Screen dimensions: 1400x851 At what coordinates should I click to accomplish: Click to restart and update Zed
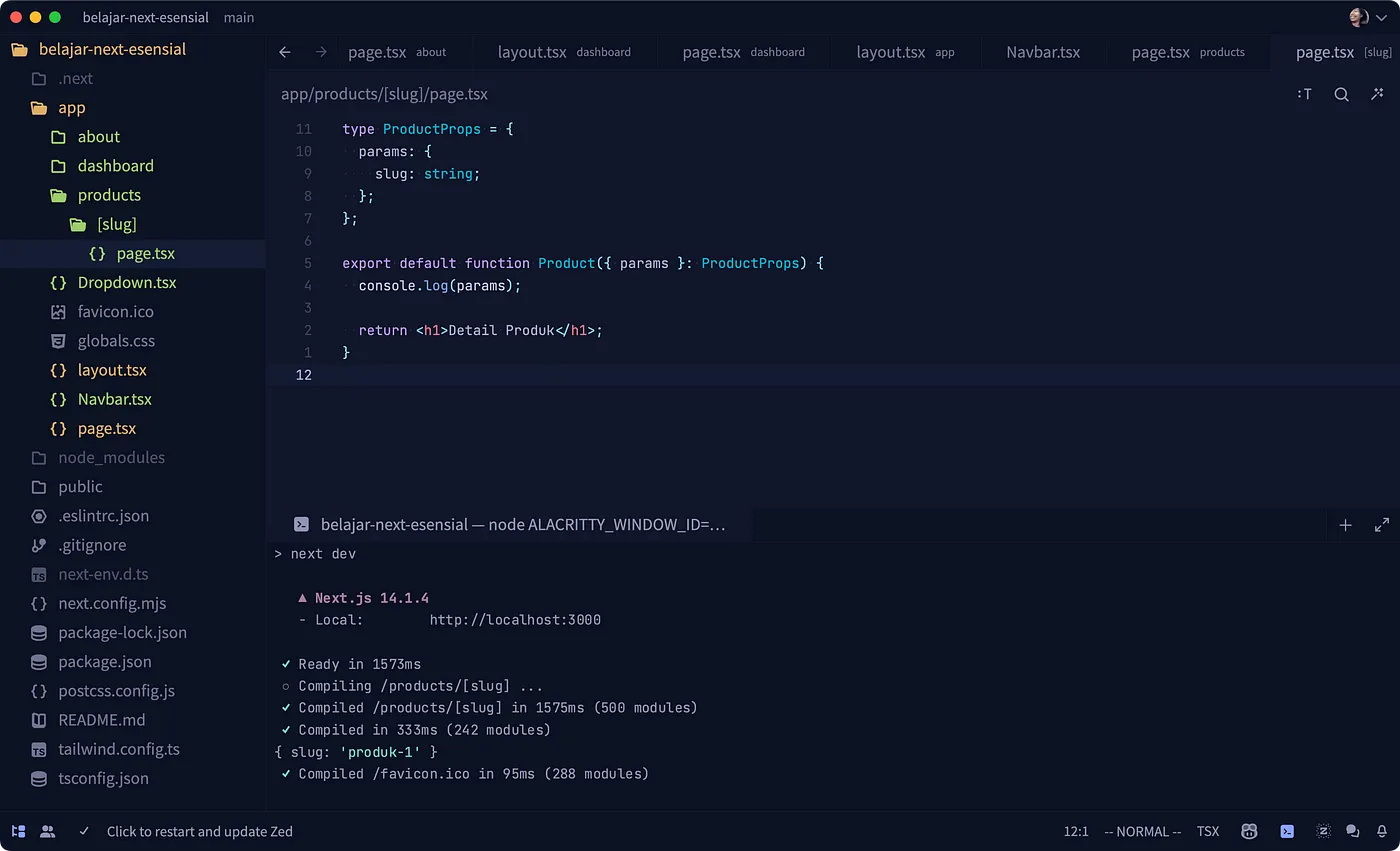199,831
